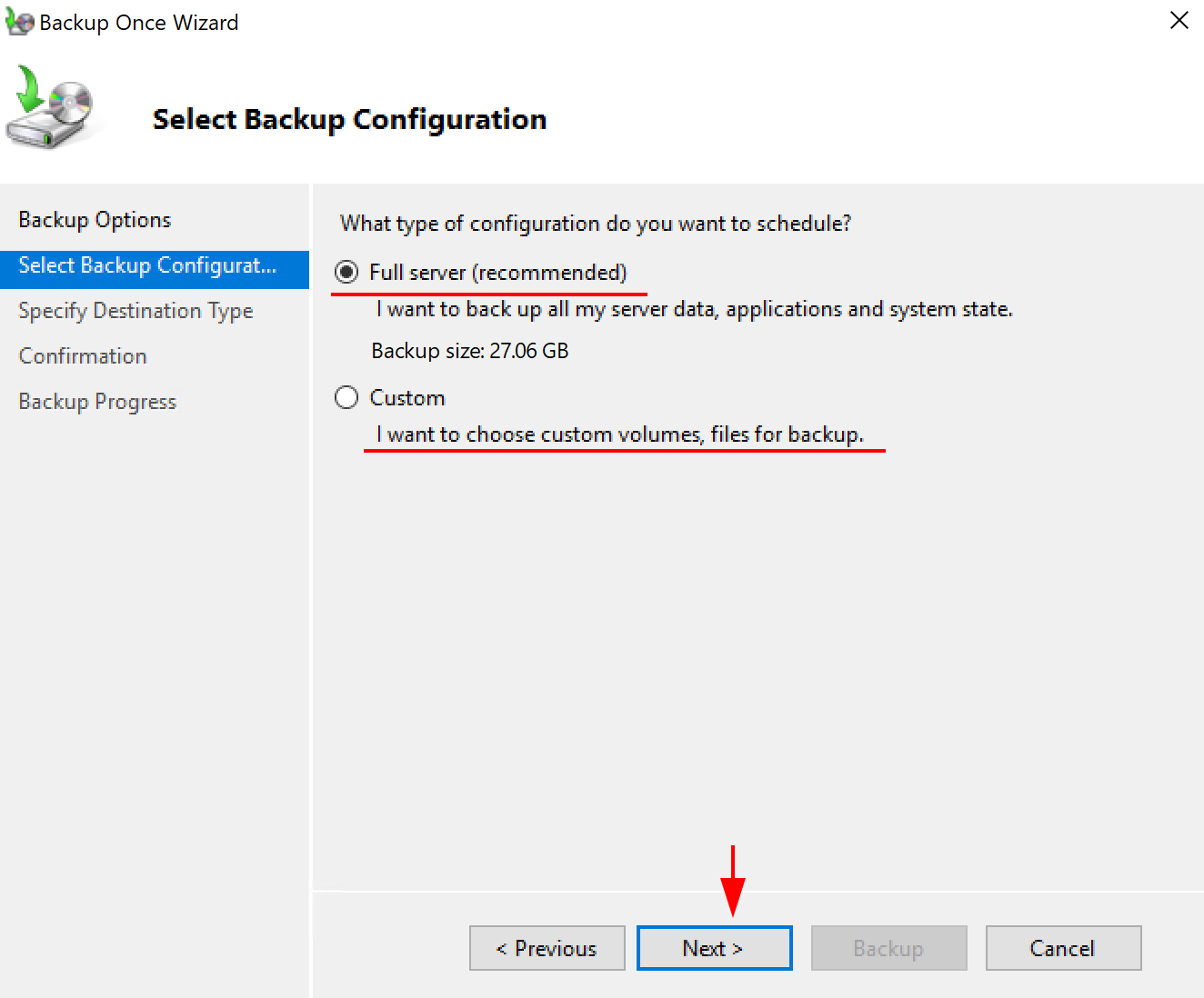Click the configuration question text
1204x998 pixels.
pyautogui.click(x=596, y=224)
